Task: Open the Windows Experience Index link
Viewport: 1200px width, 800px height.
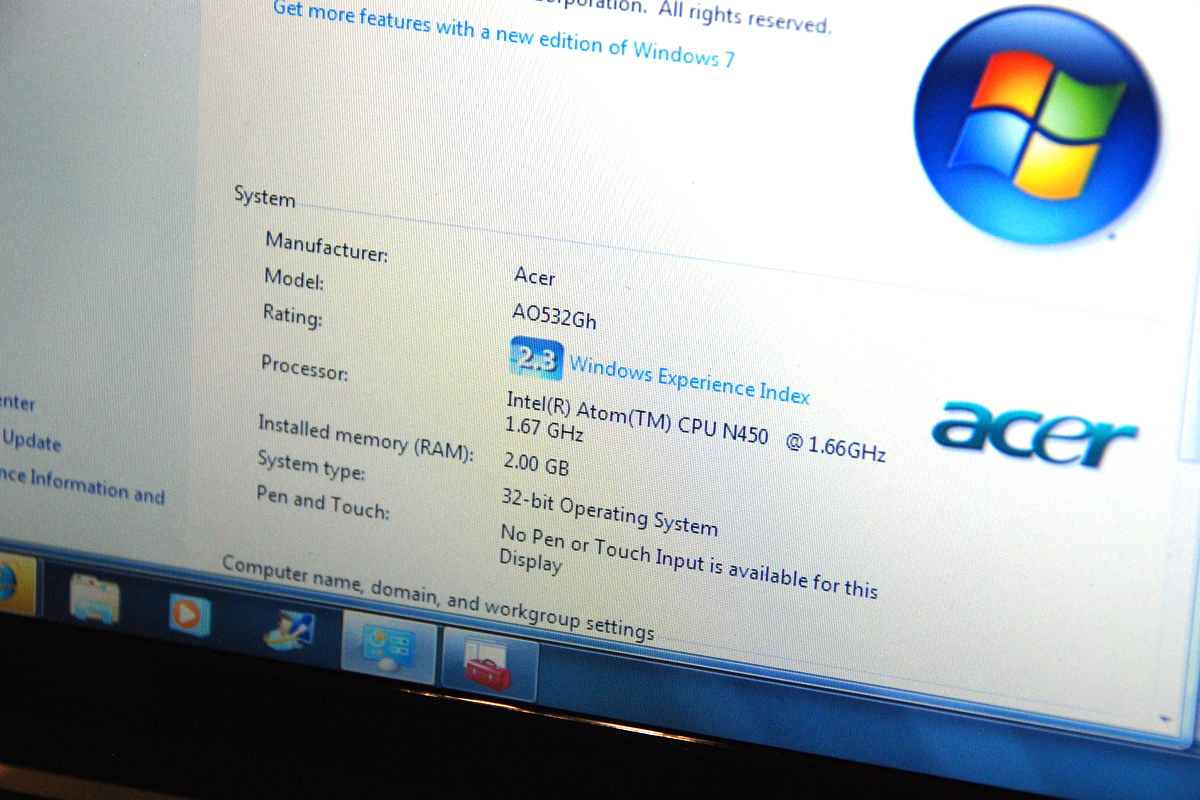Action: click(689, 379)
